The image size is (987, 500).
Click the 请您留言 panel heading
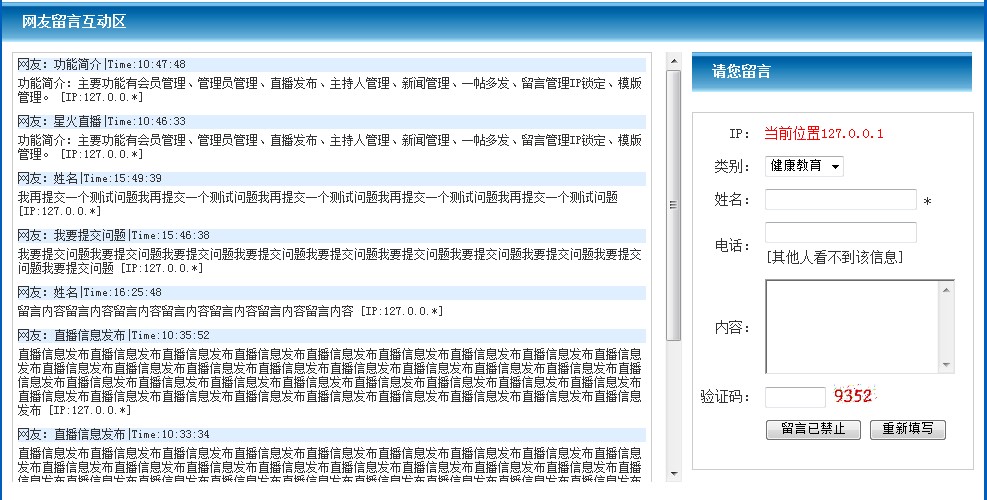[x=741, y=72]
